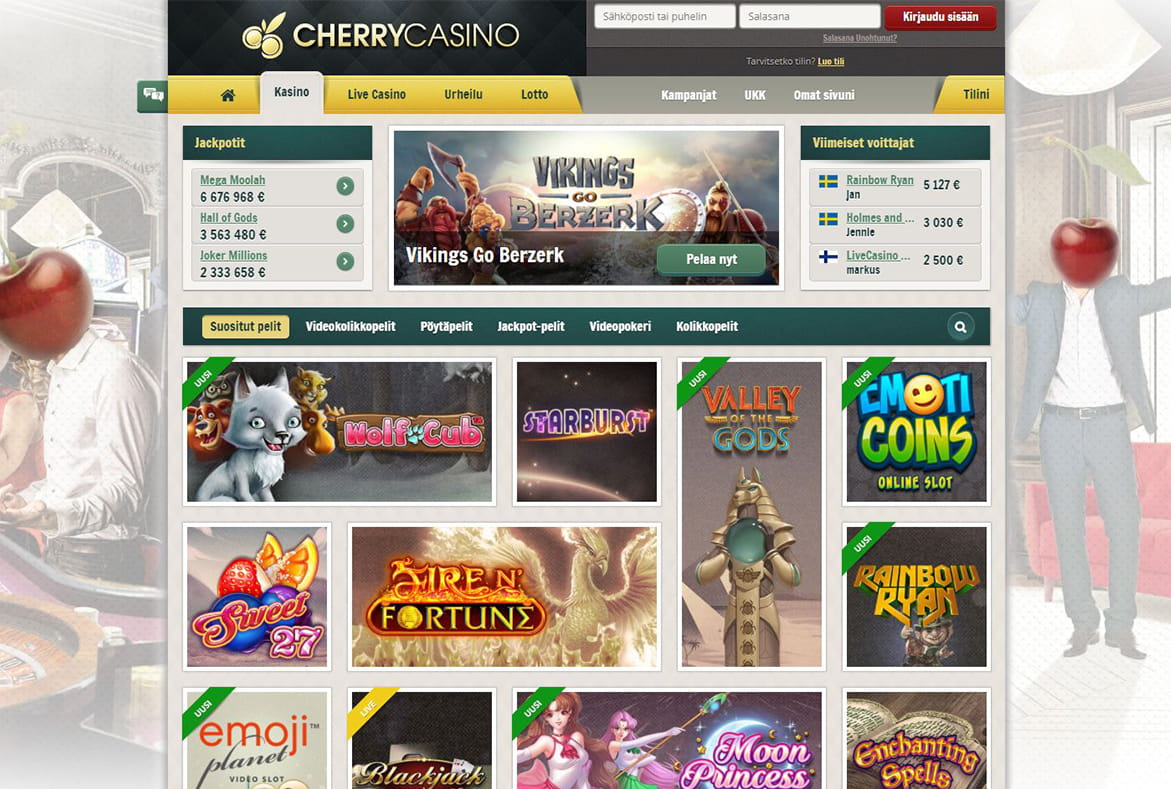Focus the Sähköposti tai puhelin field
The height and width of the screenshot is (789, 1171).
(x=665, y=16)
